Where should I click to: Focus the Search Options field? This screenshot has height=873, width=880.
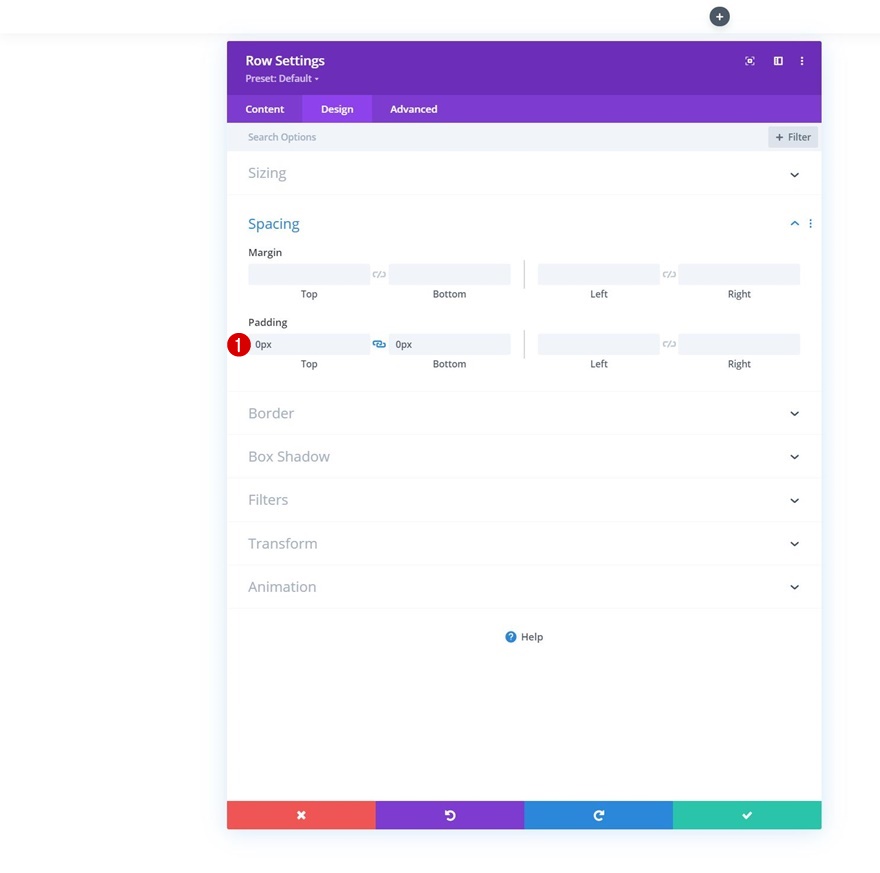tap(497, 137)
